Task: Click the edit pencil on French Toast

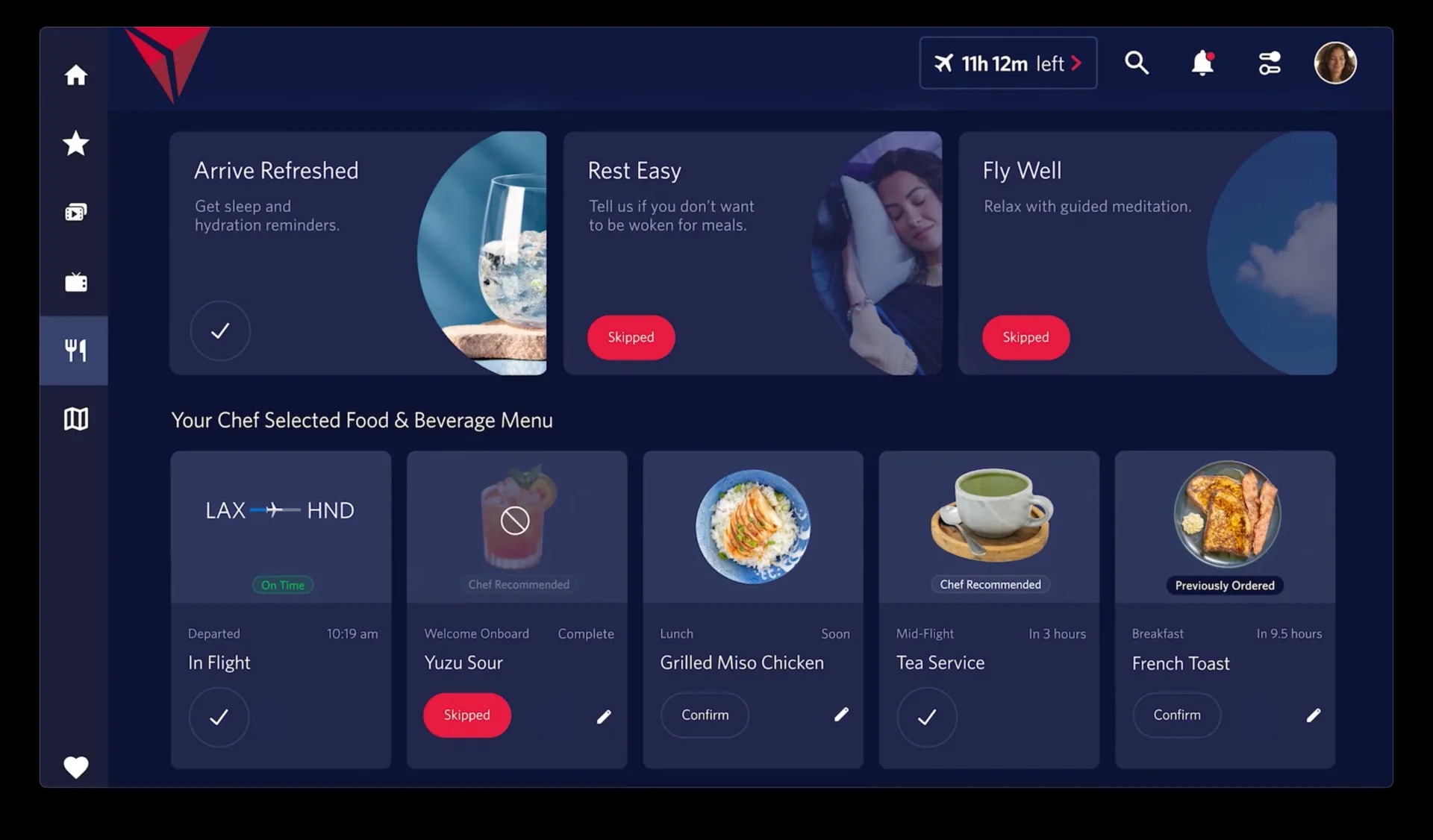Action: 1313,715
